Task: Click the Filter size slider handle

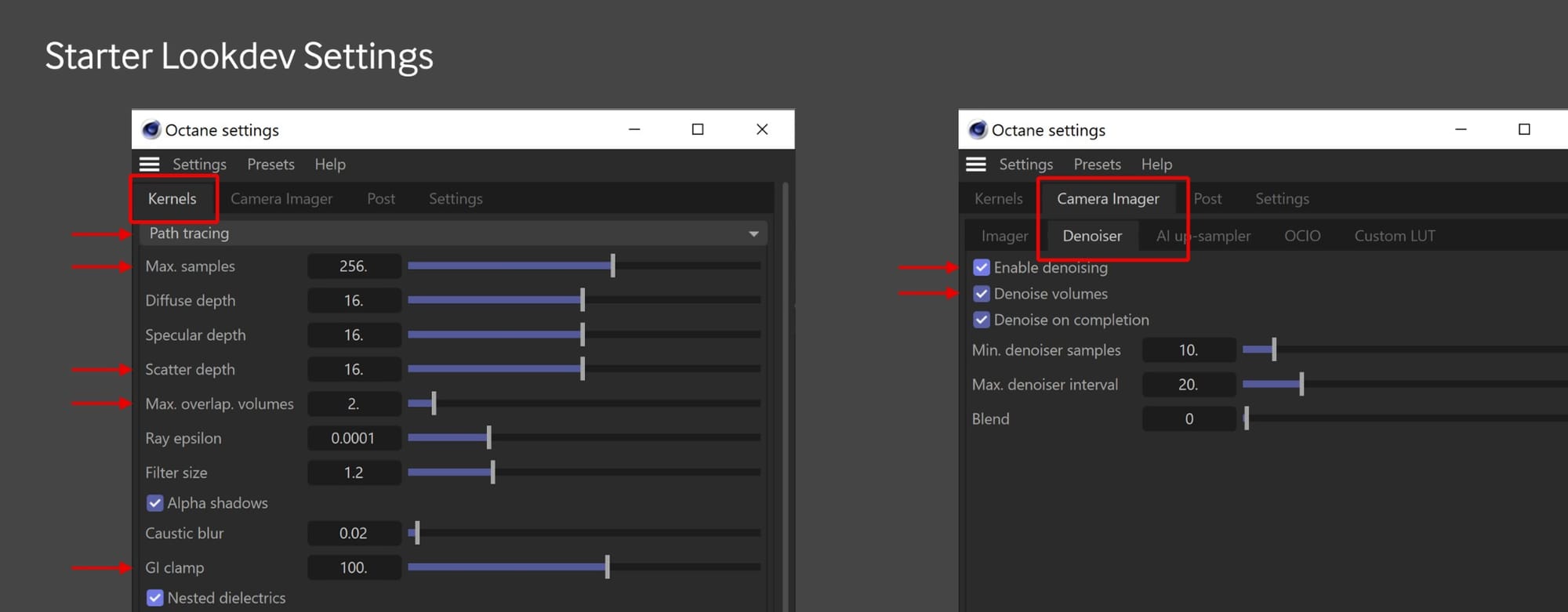Action: pyautogui.click(x=492, y=473)
